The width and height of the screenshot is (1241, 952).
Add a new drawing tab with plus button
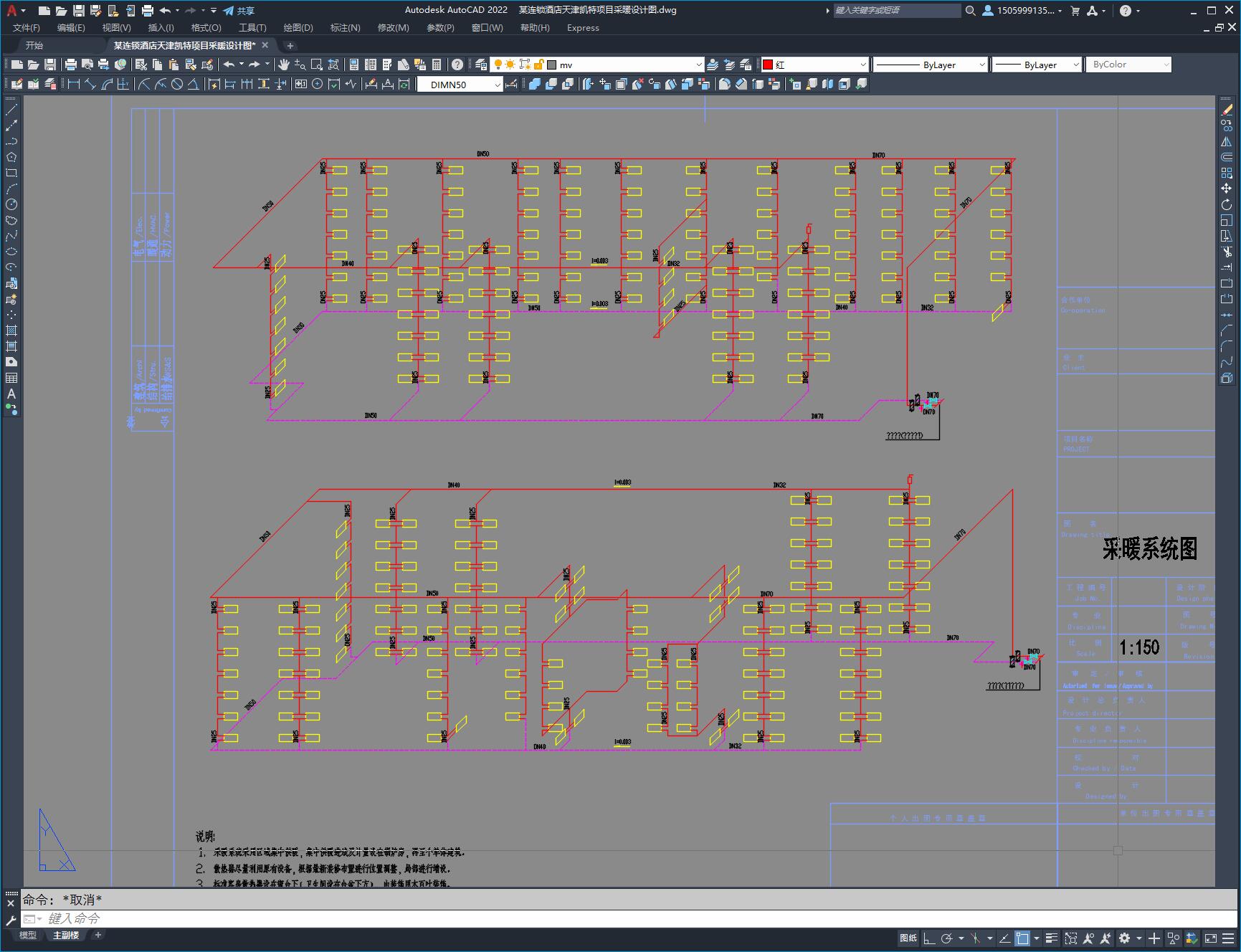[x=290, y=46]
